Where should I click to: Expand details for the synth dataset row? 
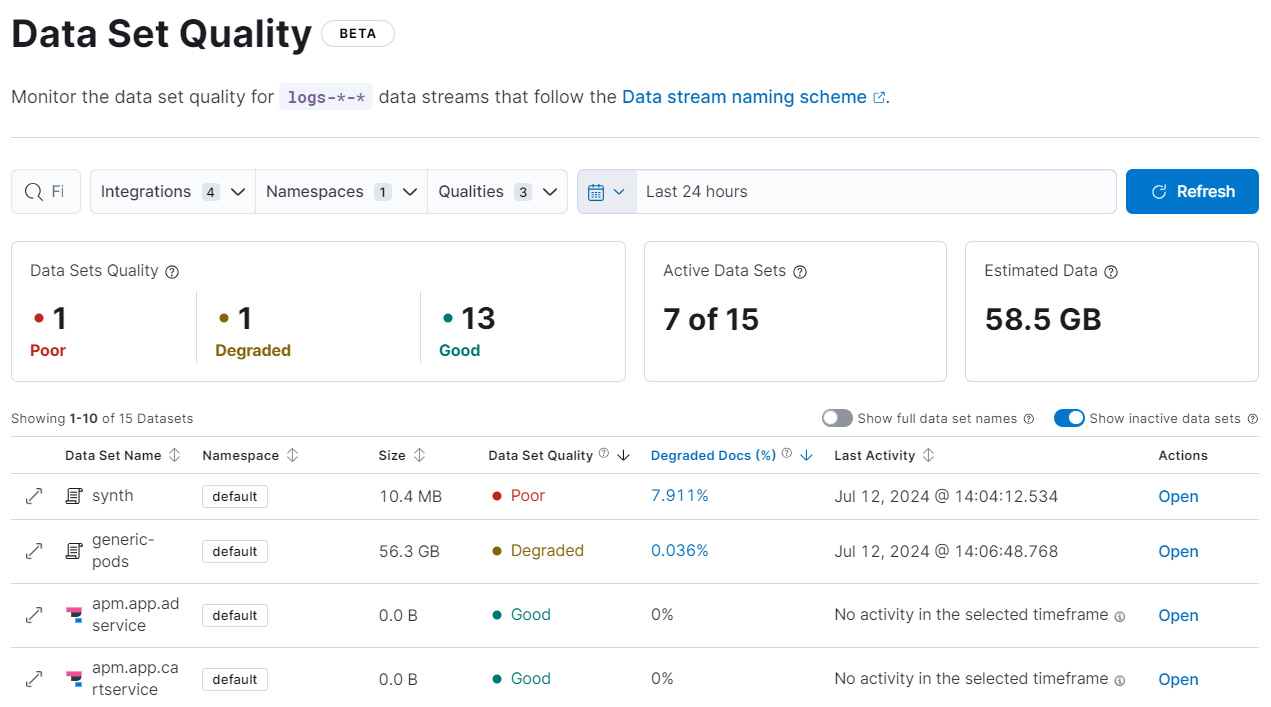tap(34, 495)
